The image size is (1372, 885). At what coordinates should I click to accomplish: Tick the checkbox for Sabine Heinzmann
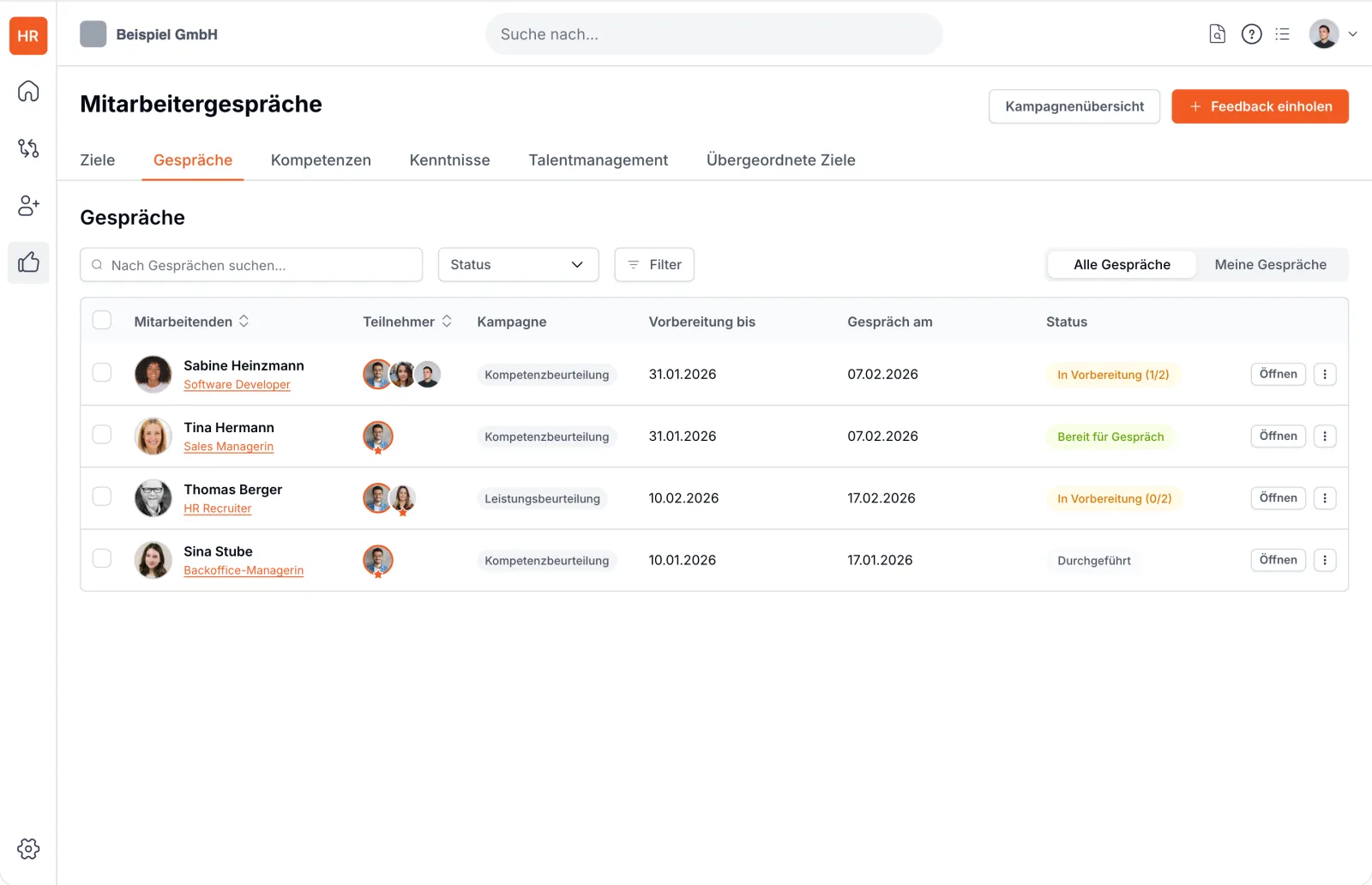[102, 372]
